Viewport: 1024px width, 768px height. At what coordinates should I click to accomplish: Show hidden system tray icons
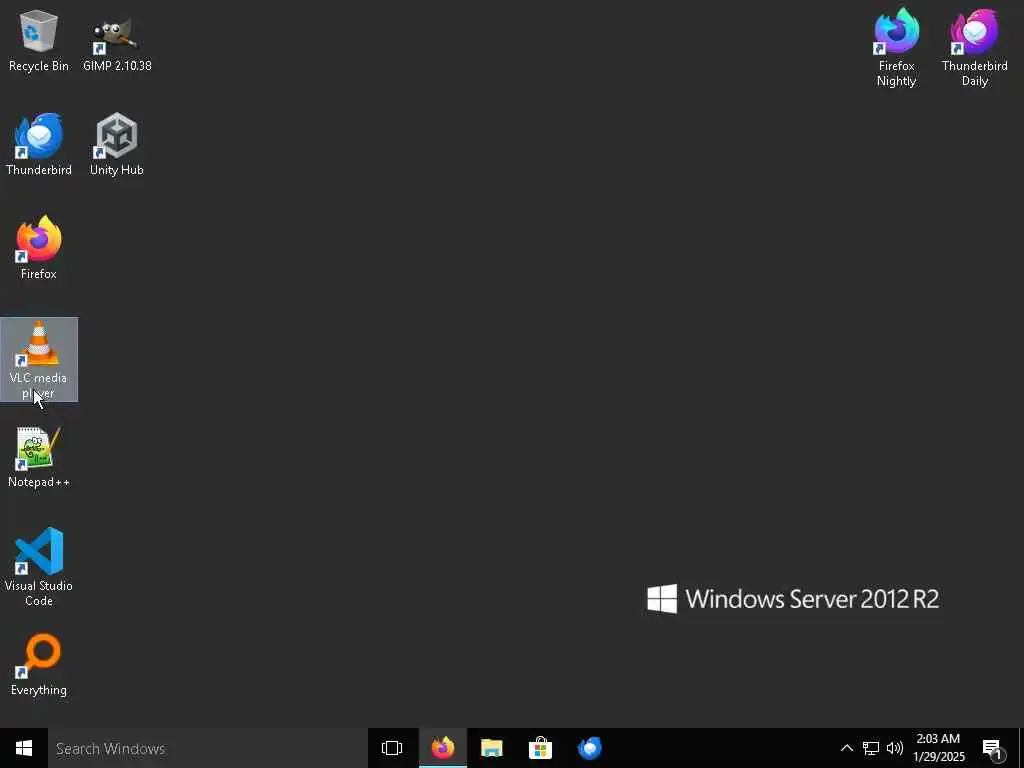(x=846, y=748)
